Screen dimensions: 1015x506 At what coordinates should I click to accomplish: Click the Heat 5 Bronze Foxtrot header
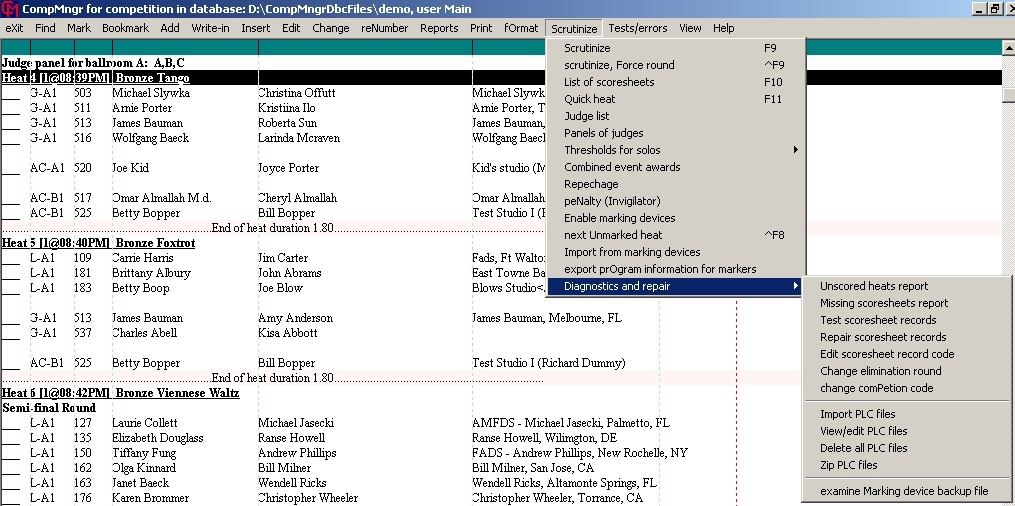pos(98,243)
